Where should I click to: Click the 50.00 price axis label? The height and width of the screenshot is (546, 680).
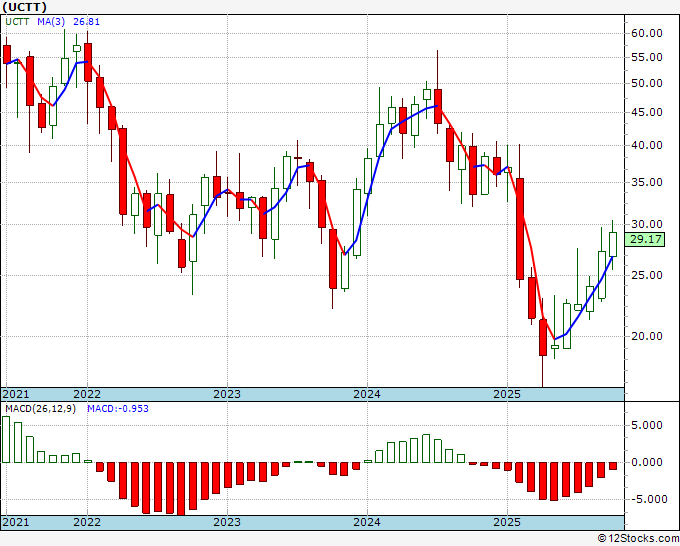click(x=647, y=84)
